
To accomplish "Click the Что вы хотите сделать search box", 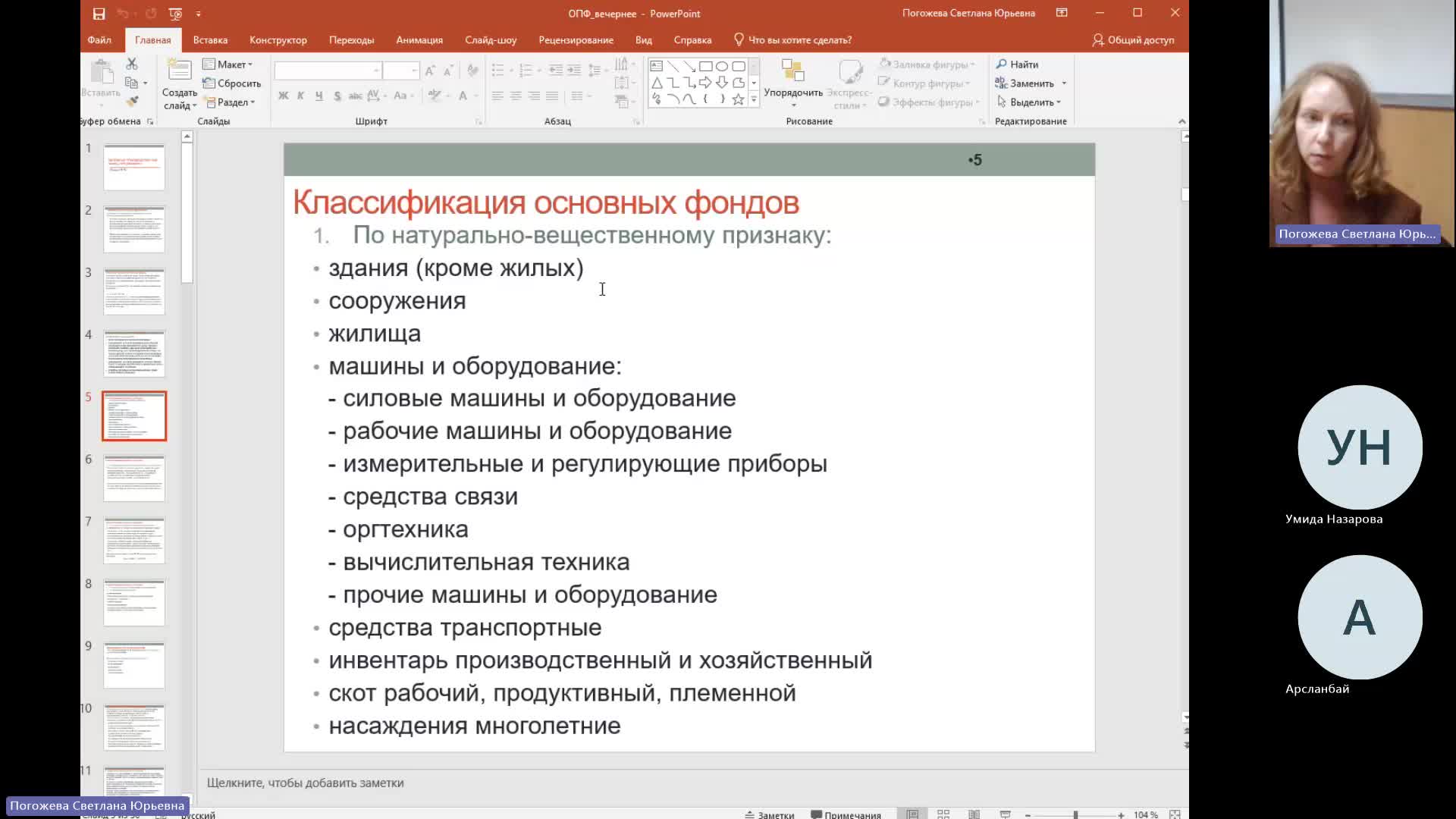I will click(792, 40).
